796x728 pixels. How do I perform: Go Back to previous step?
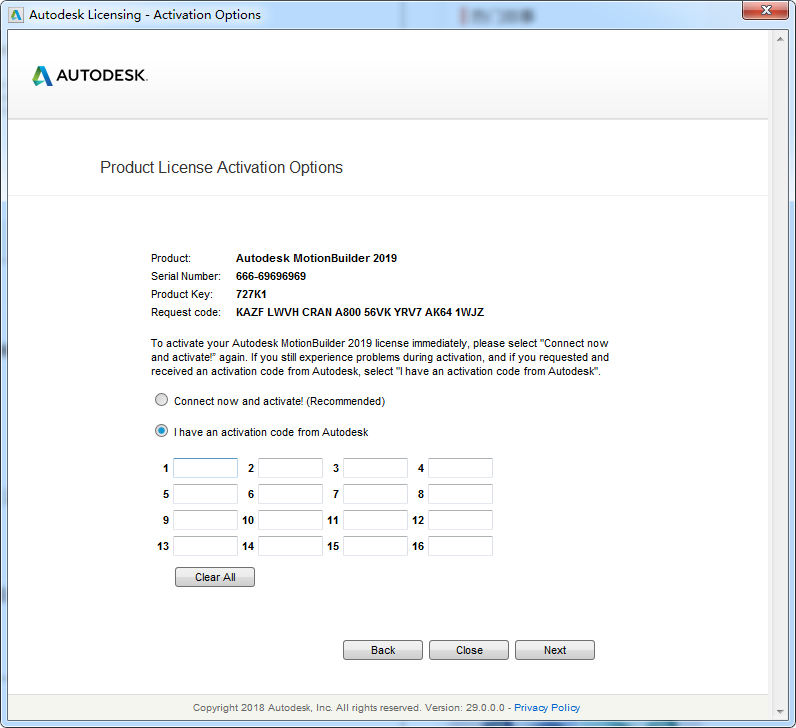pos(383,650)
